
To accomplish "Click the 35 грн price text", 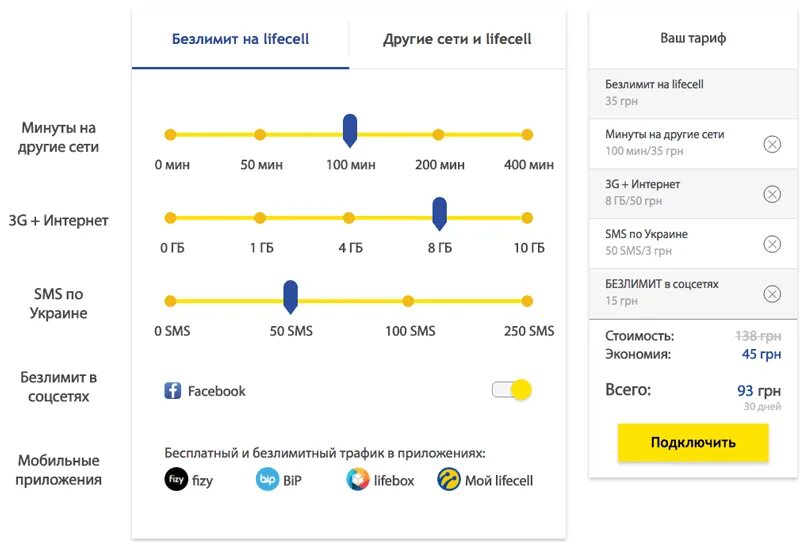I will 621,101.
